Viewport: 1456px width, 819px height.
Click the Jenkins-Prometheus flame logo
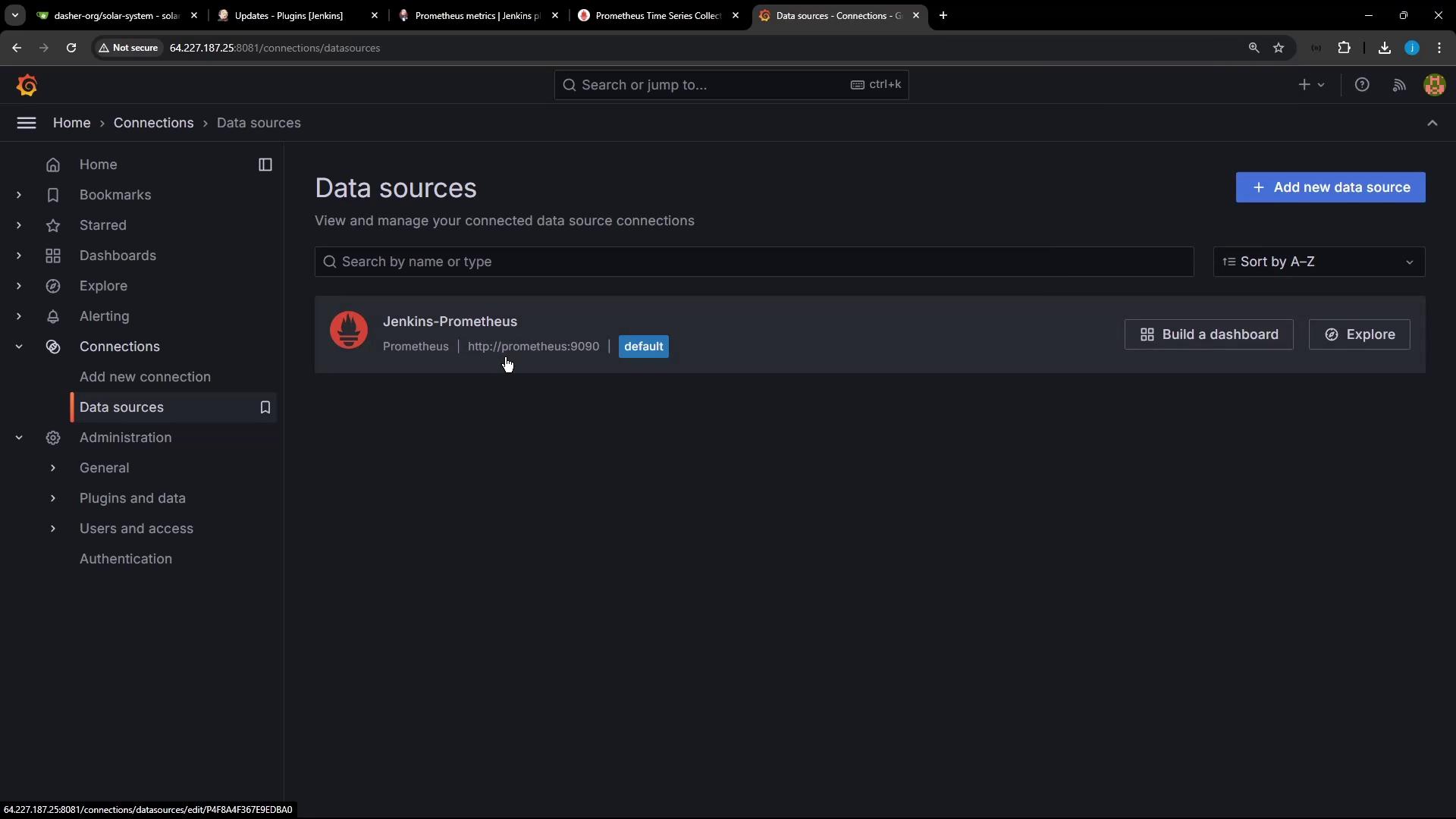point(349,331)
